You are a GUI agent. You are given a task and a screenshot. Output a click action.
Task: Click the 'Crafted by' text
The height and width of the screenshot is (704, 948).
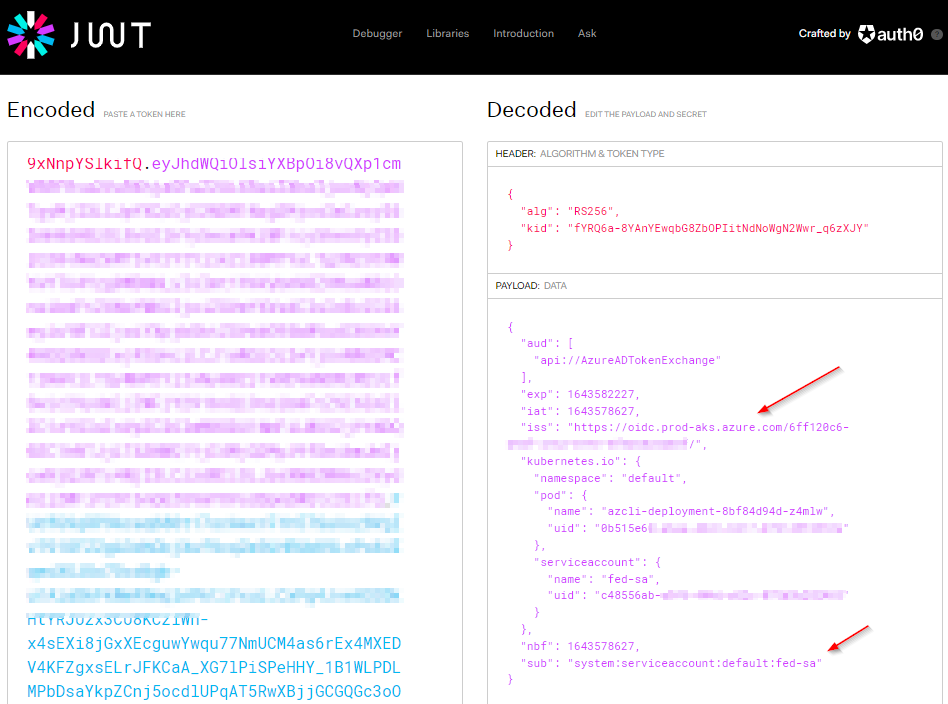pyautogui.click(x=824, y=34)
